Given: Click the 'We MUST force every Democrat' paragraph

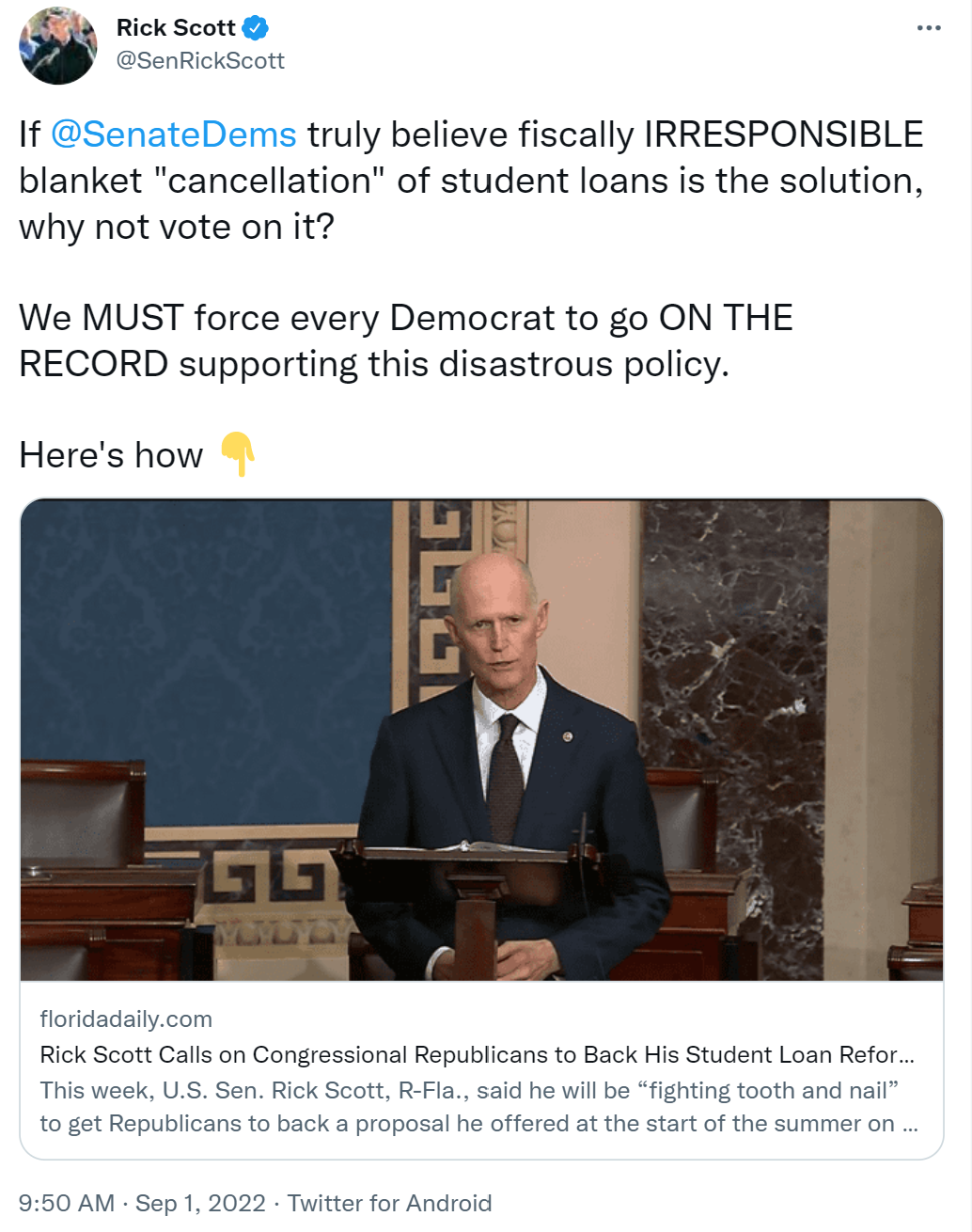Looking at the screenshot, I should [x=406, y=340].
